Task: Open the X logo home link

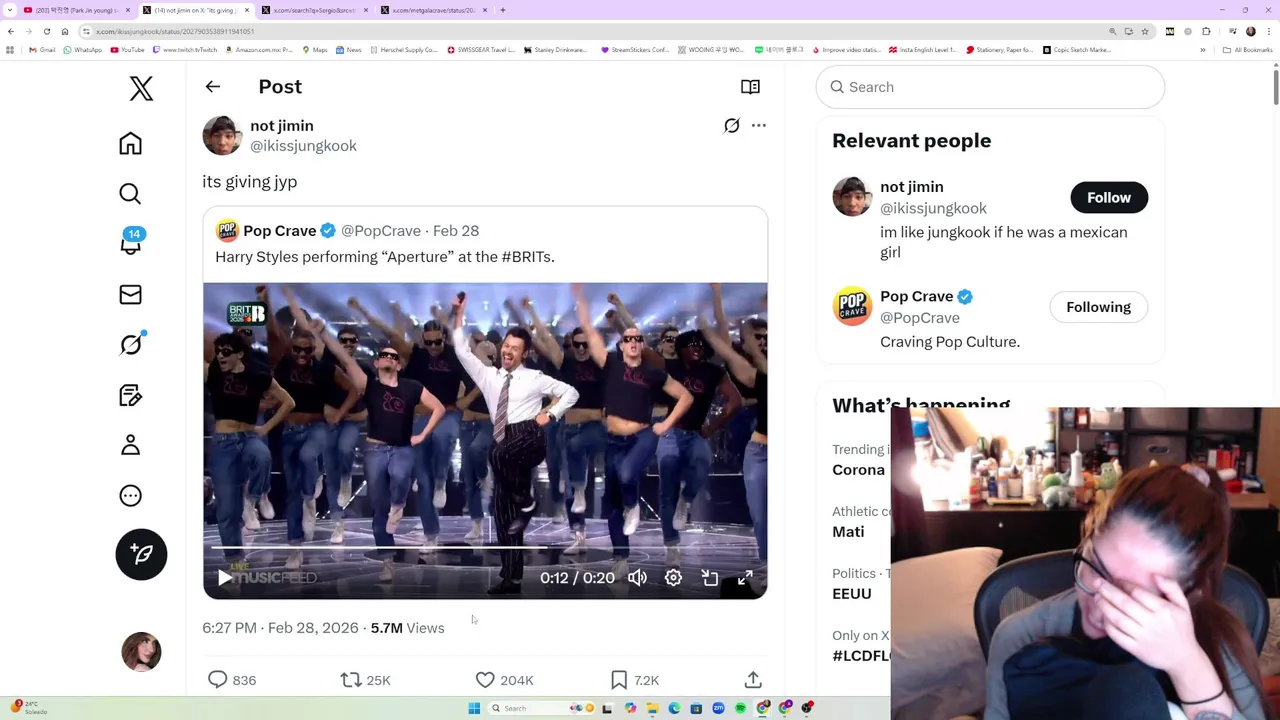Action: [x=141, y=88]
